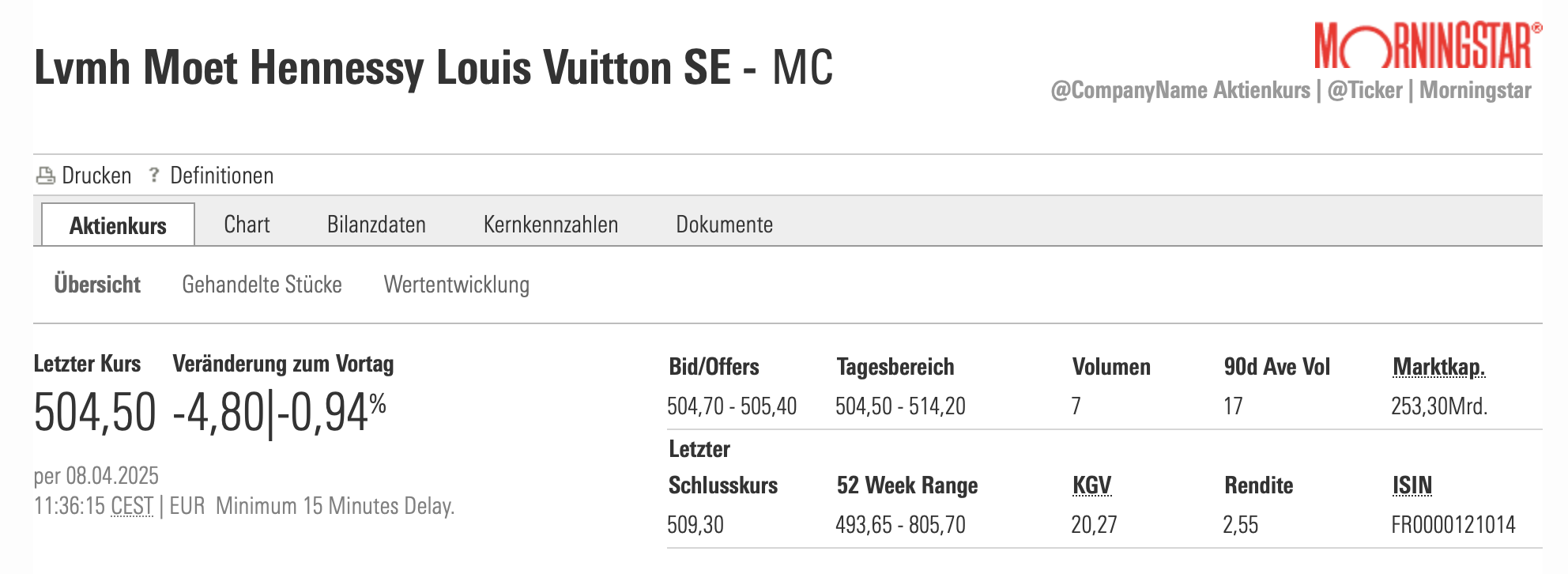Click the CEST timezone abbreviation
Screen dimensions: 1568x574
[132, 506]
